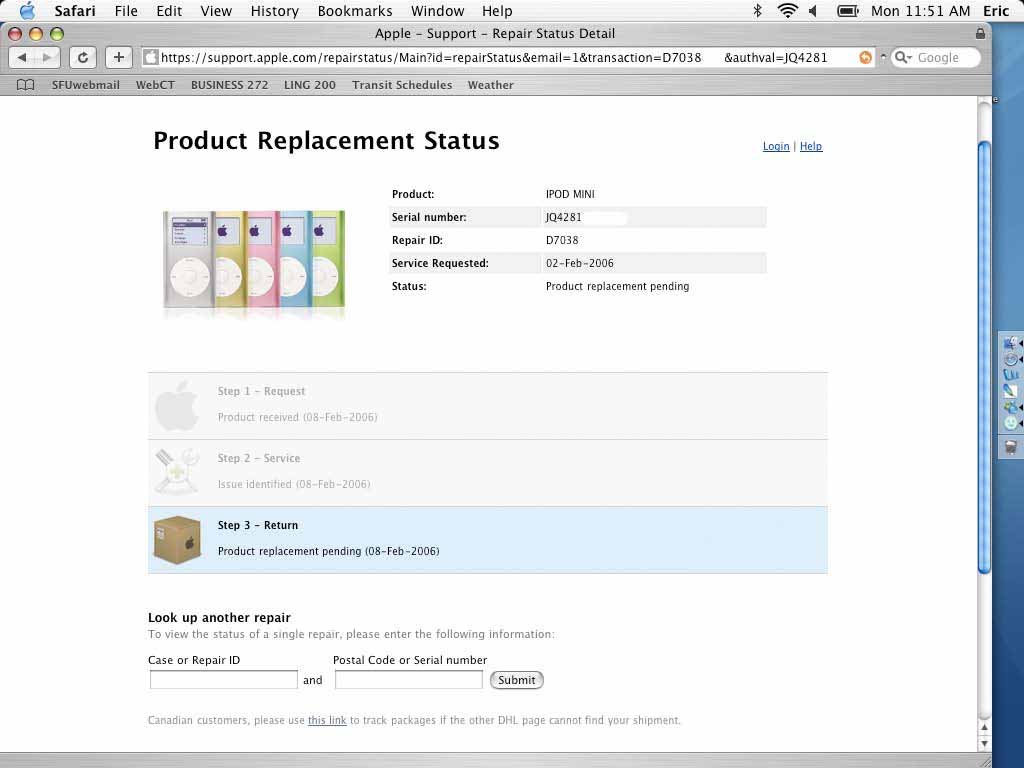Click the URL address bar
1024x768 pixels.
508,57
